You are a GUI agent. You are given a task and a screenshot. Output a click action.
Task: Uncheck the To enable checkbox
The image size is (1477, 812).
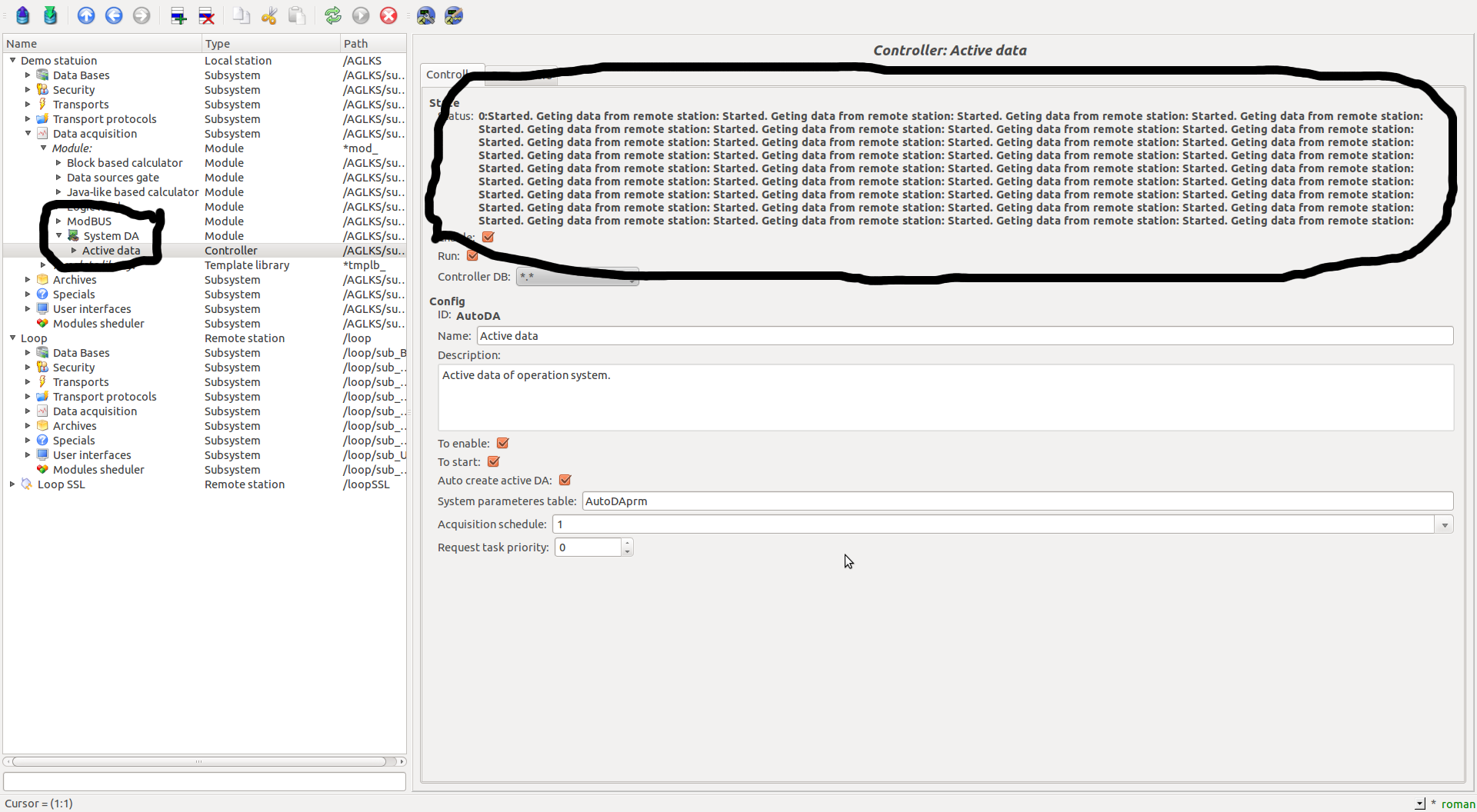point(503,444)
